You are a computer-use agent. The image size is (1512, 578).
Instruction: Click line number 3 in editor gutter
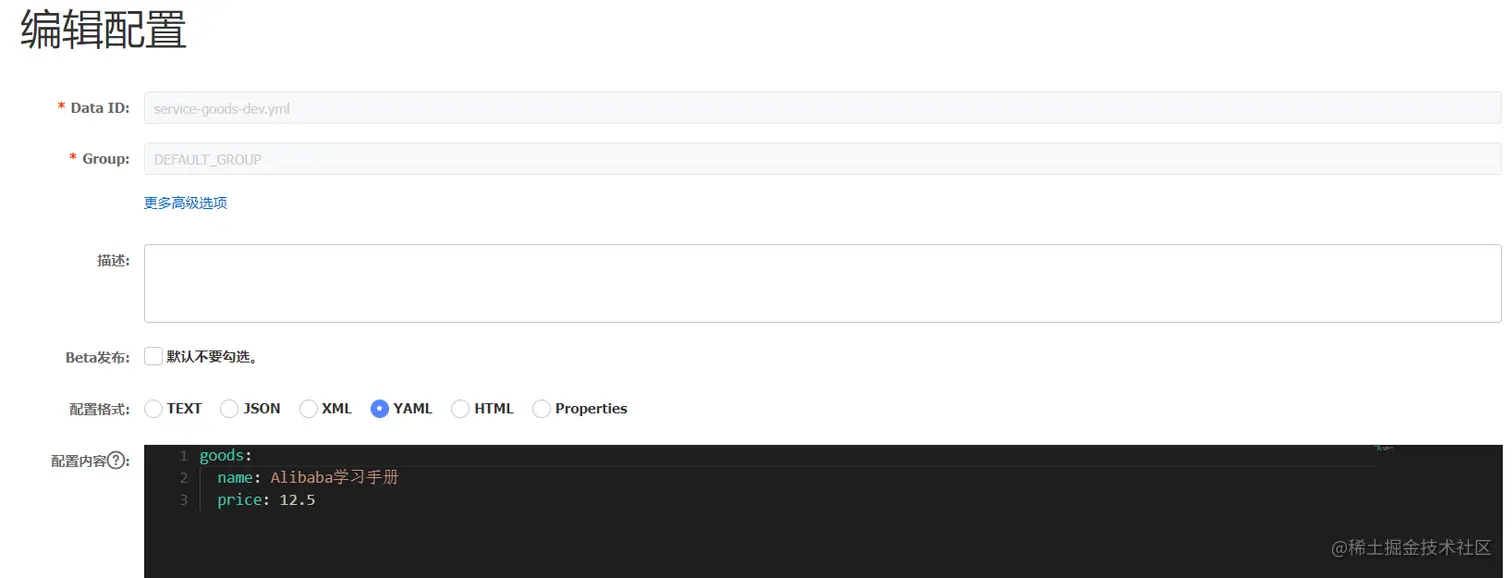pyautogui.click(x=183, y=500)
